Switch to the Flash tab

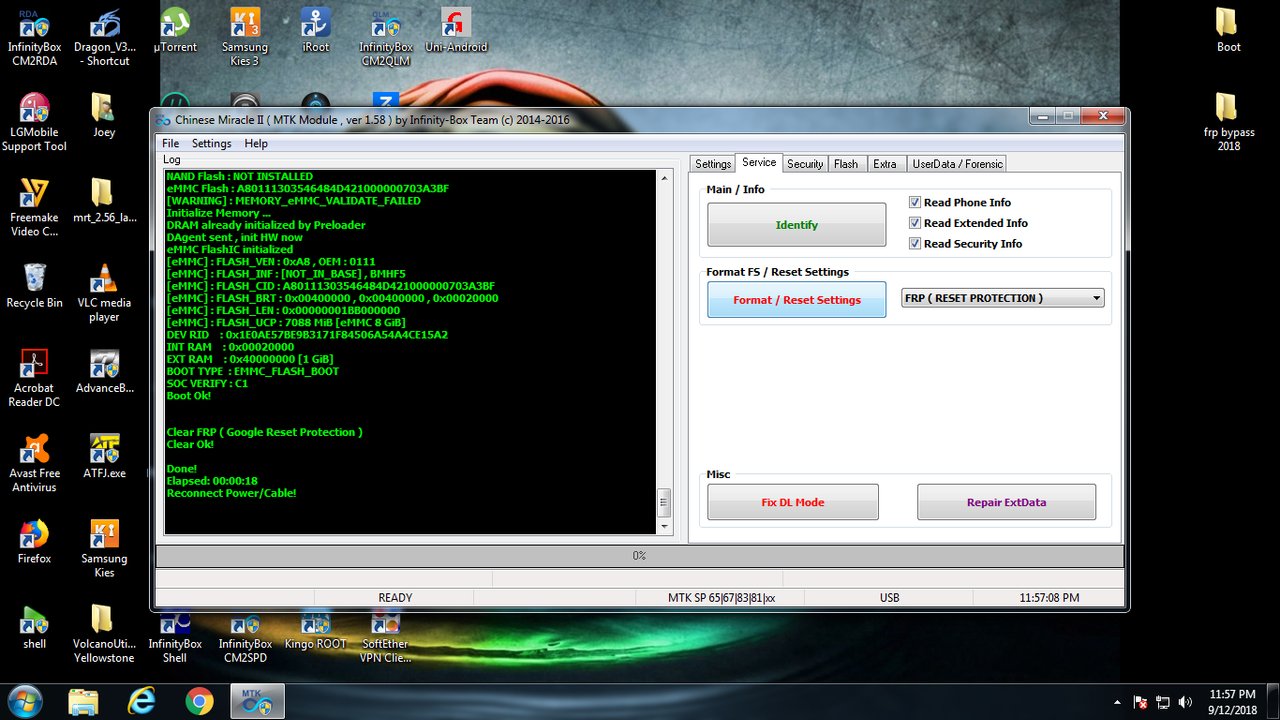point(846,164)
